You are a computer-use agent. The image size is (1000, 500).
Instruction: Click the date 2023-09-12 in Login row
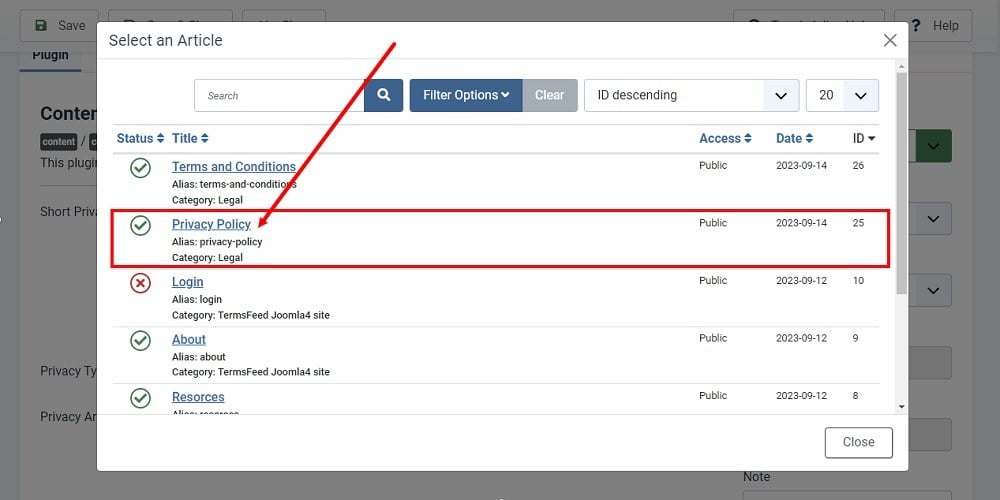point(802,280)
